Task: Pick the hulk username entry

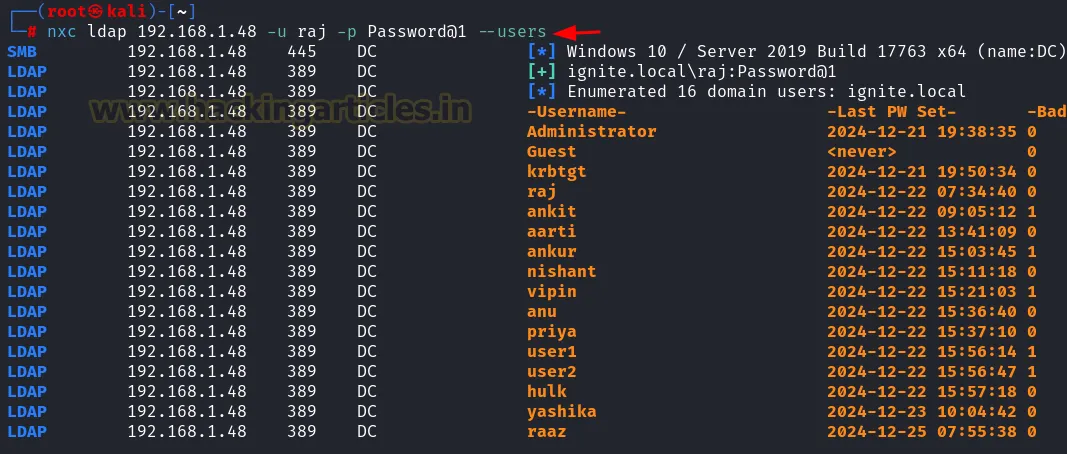Action: click(546, 391)
